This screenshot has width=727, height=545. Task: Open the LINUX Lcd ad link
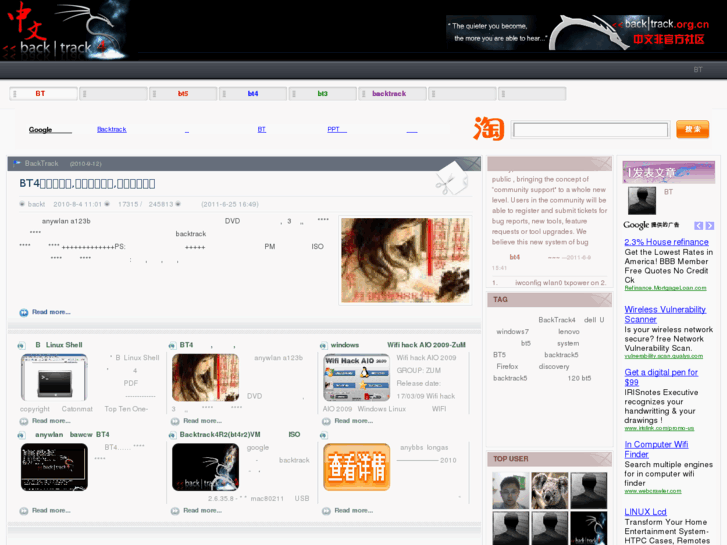(645, 512)
